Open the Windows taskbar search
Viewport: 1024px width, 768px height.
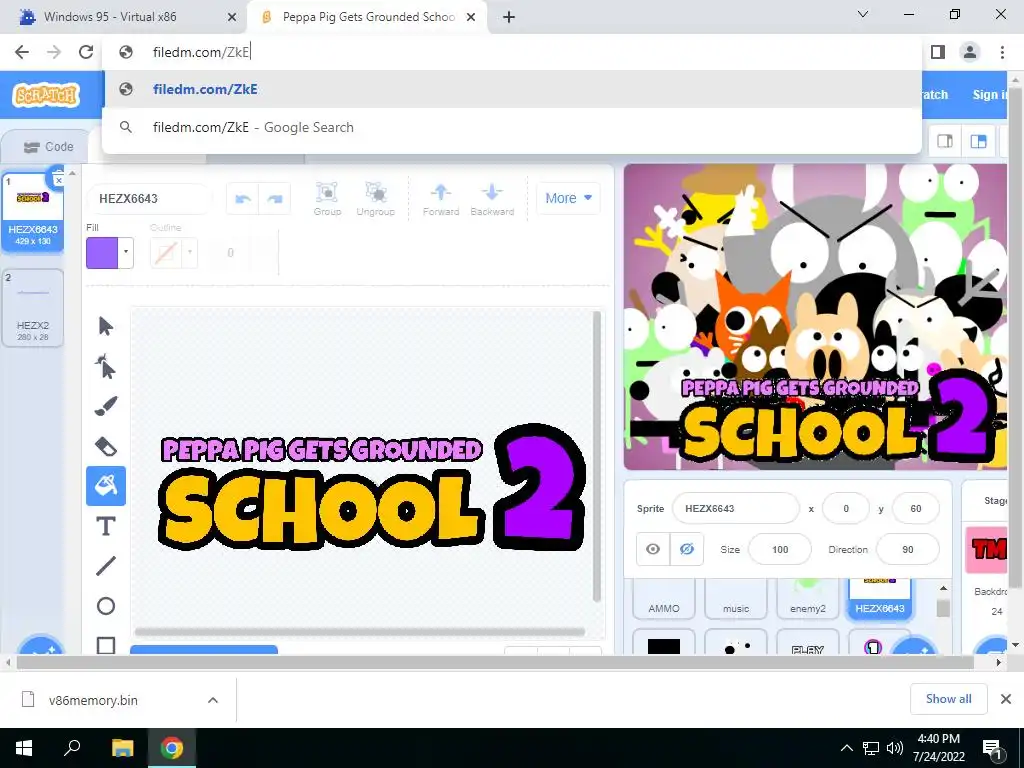(x=72, y=748)
